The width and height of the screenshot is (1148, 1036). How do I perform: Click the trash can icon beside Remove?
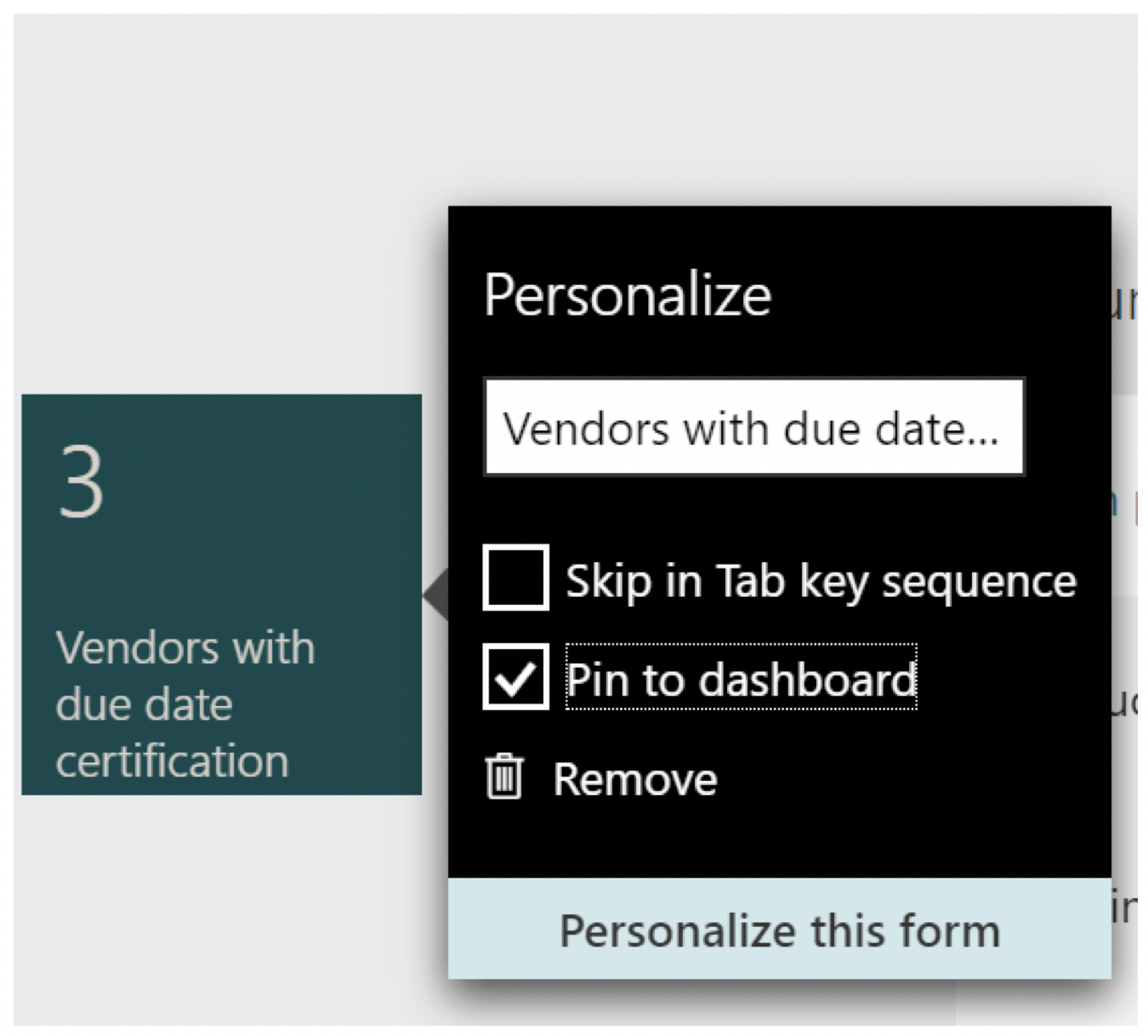[503, 777]
